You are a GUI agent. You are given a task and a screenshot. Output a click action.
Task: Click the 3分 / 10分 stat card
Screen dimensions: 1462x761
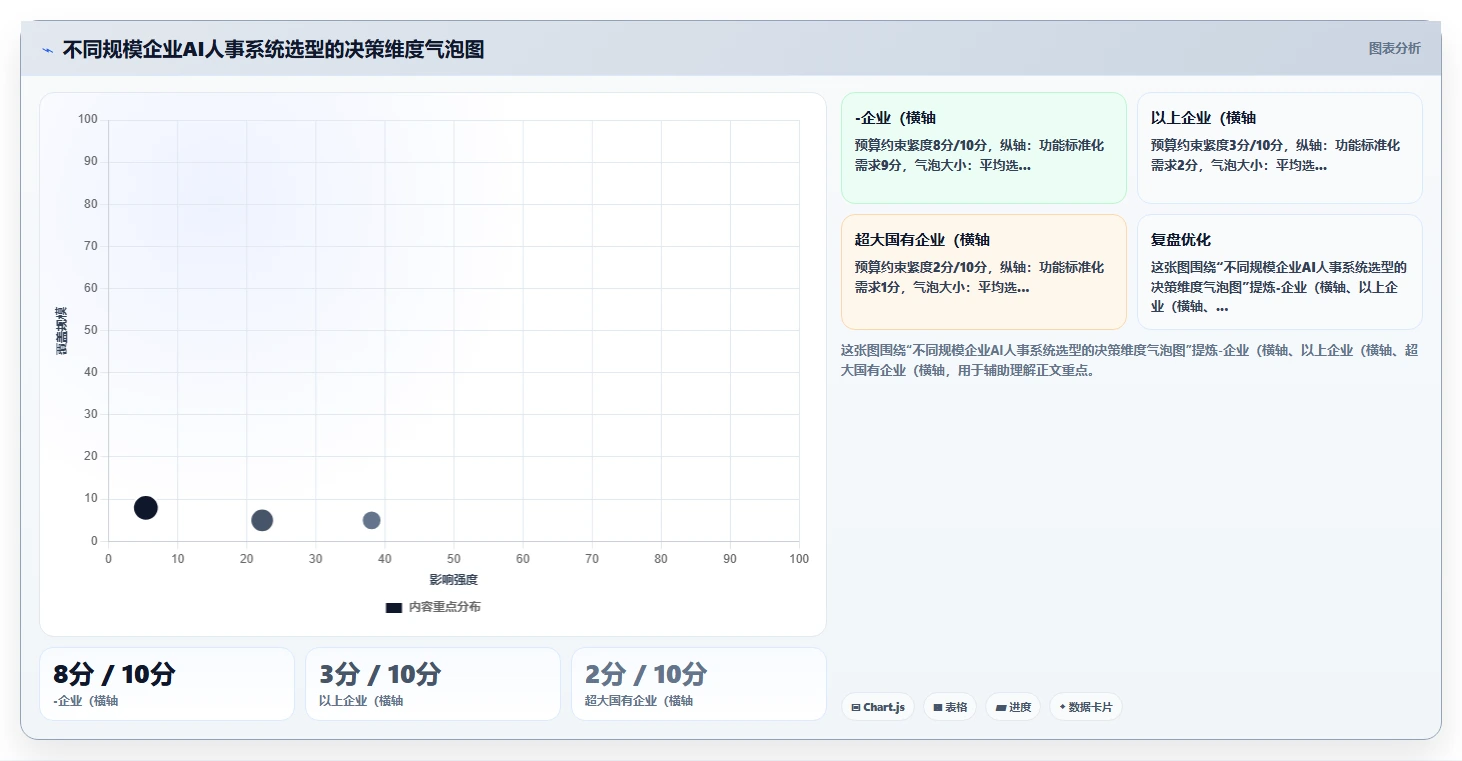[433, 684]
